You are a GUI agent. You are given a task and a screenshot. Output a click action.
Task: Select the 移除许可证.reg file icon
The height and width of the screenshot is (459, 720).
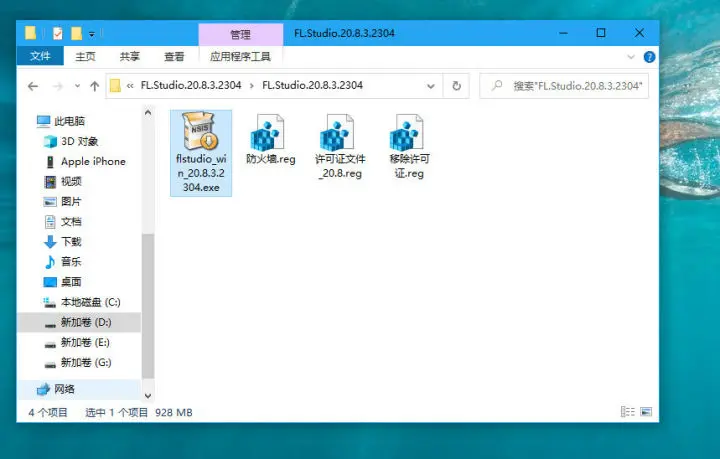click(406, 133)
